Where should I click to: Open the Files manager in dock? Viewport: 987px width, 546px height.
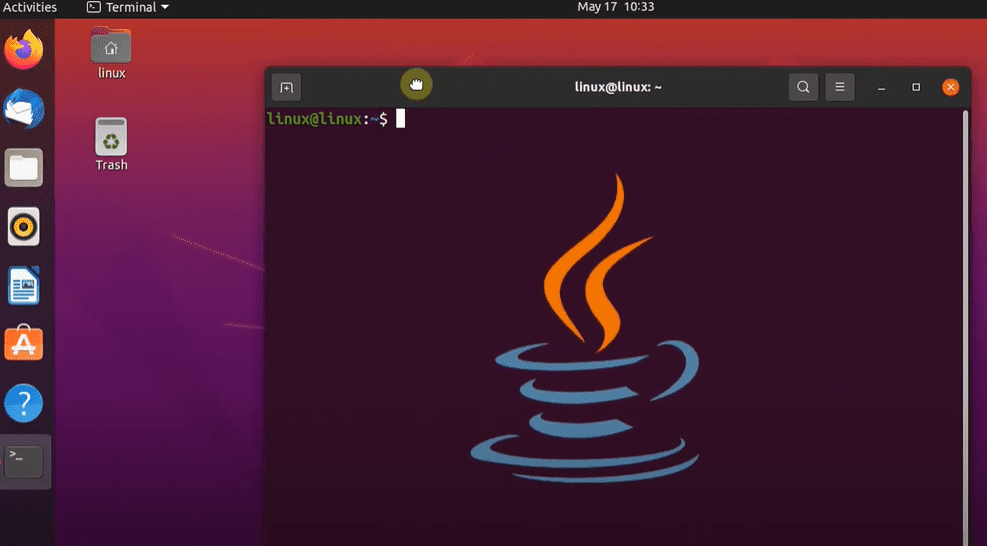(24, 168)
